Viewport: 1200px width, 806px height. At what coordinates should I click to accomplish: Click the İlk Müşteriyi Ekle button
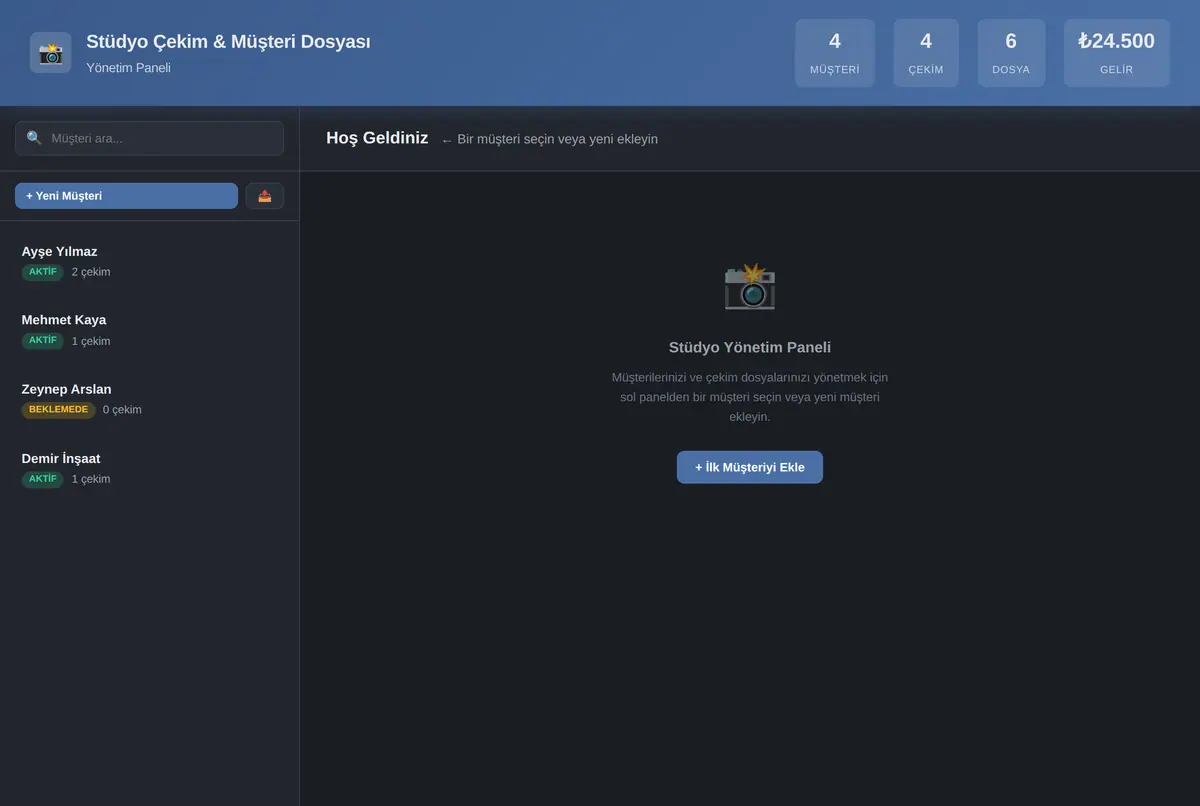coord(750,467)
